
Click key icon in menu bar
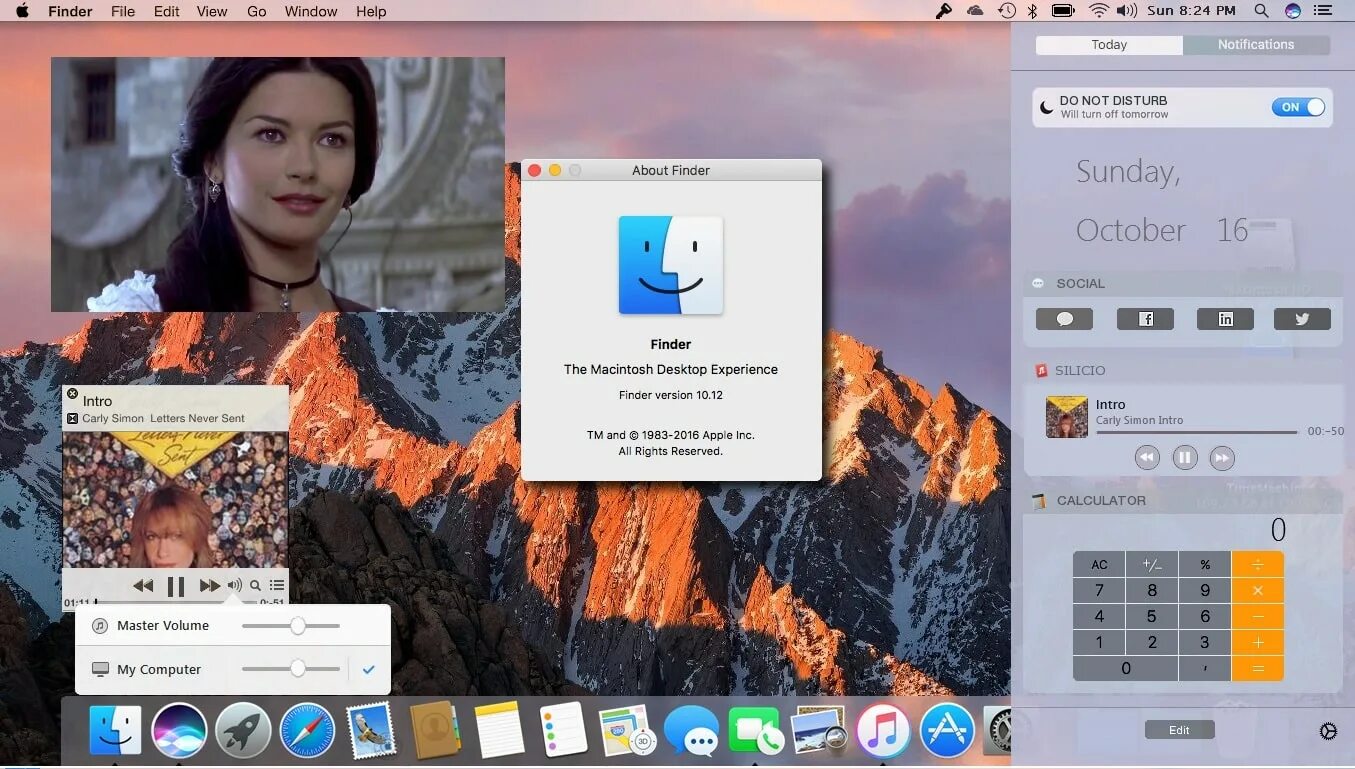[x=943, y=11]
